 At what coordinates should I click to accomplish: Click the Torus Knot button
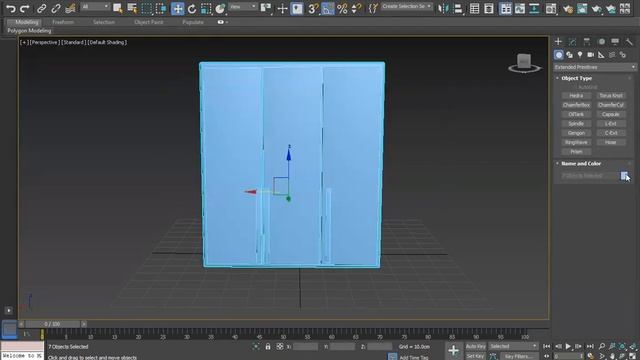point(611,96)
